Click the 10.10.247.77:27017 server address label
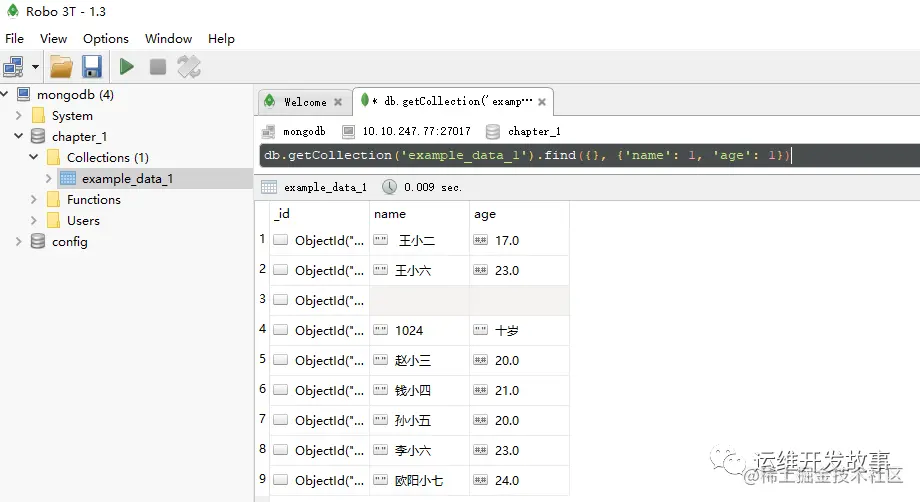920x502 pixels. (417, 131)
